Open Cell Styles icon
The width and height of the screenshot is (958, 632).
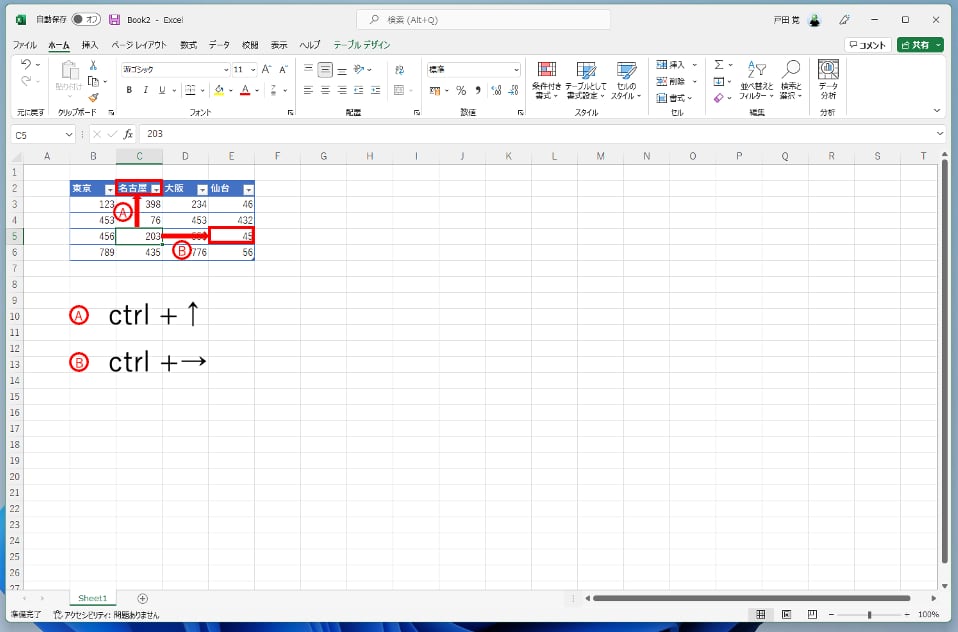coord(626,80)
